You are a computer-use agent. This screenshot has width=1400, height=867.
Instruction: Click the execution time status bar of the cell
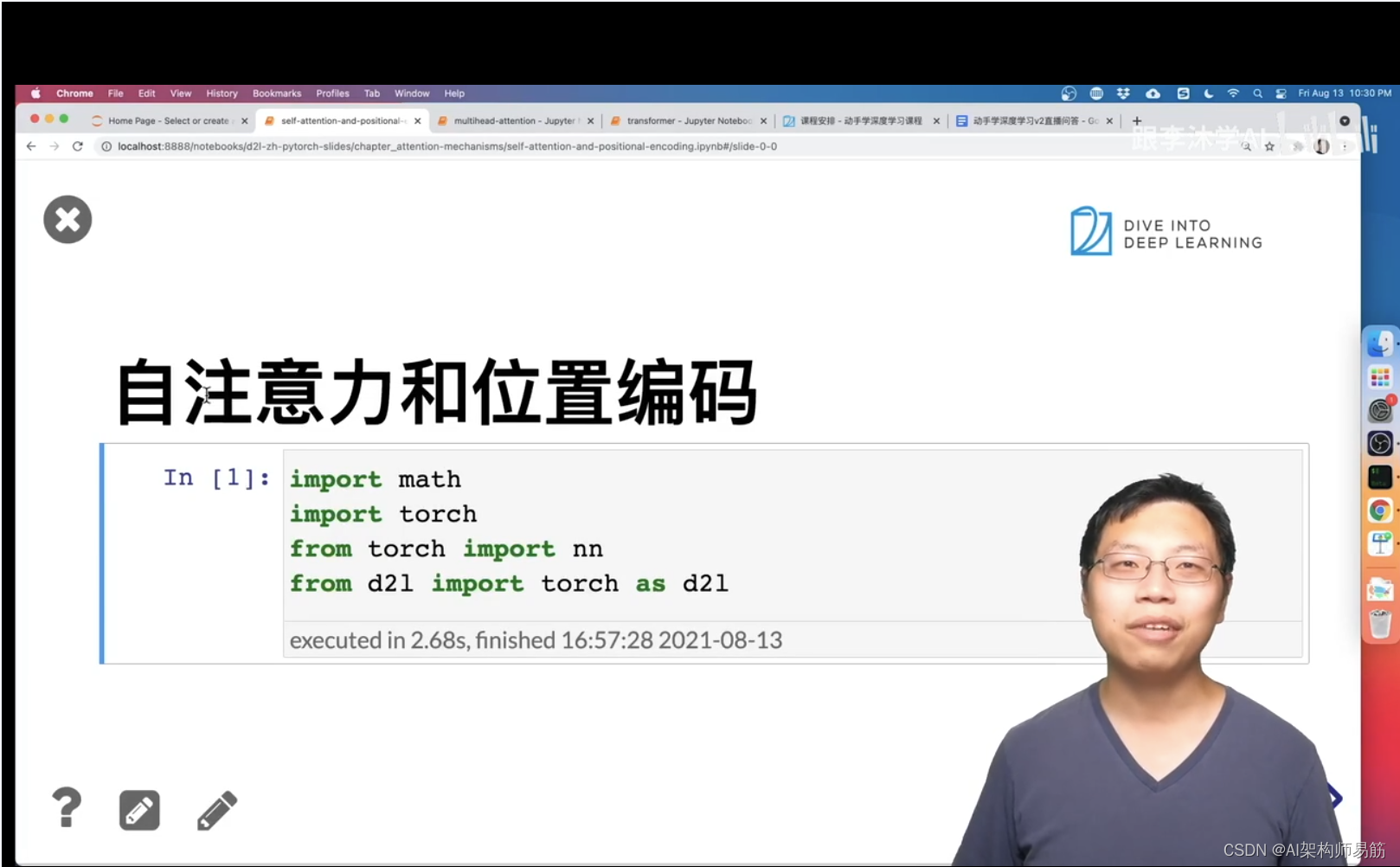coord(535,640)
